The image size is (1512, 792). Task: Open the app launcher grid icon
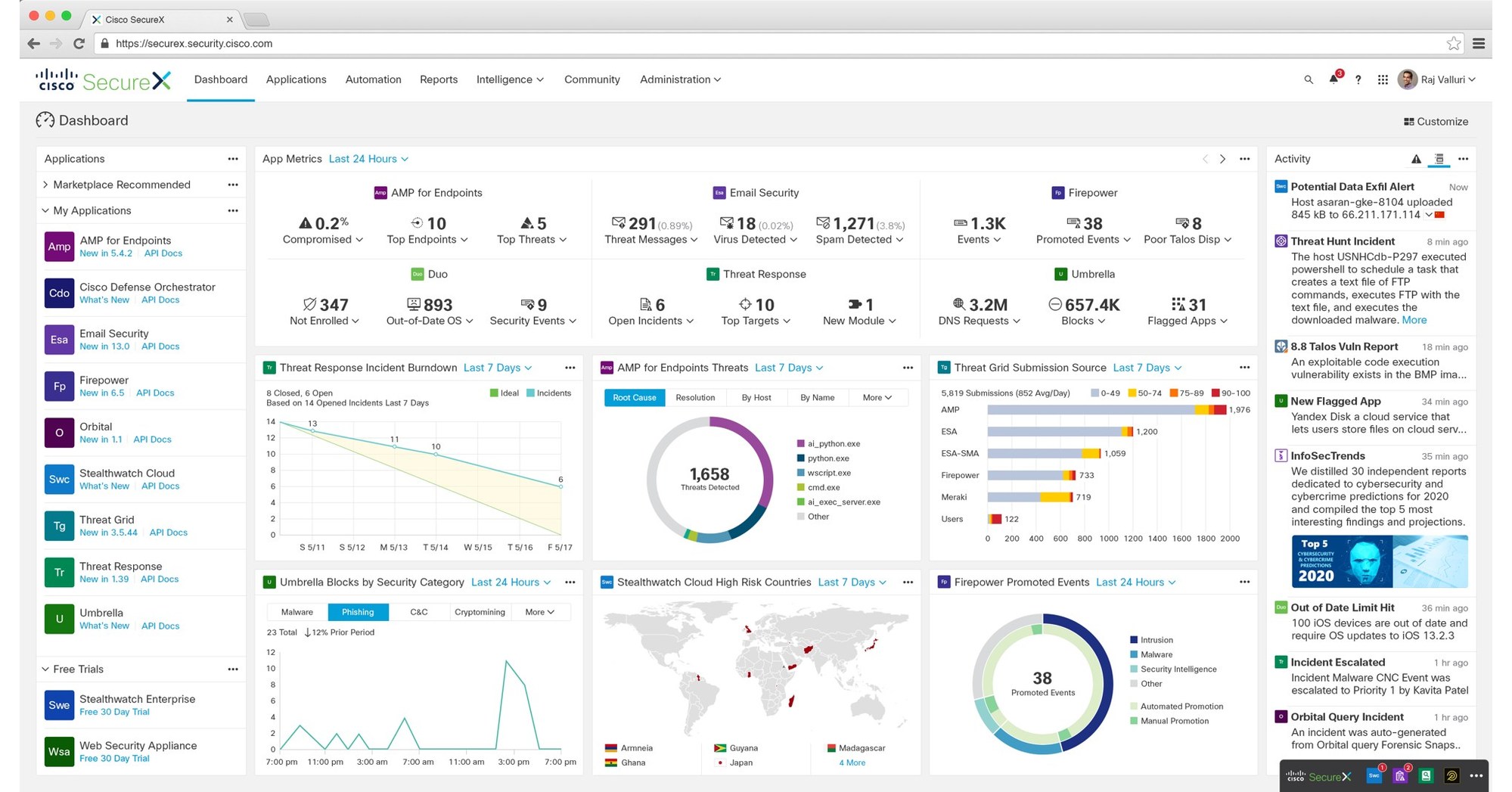tap(1383, 79)
